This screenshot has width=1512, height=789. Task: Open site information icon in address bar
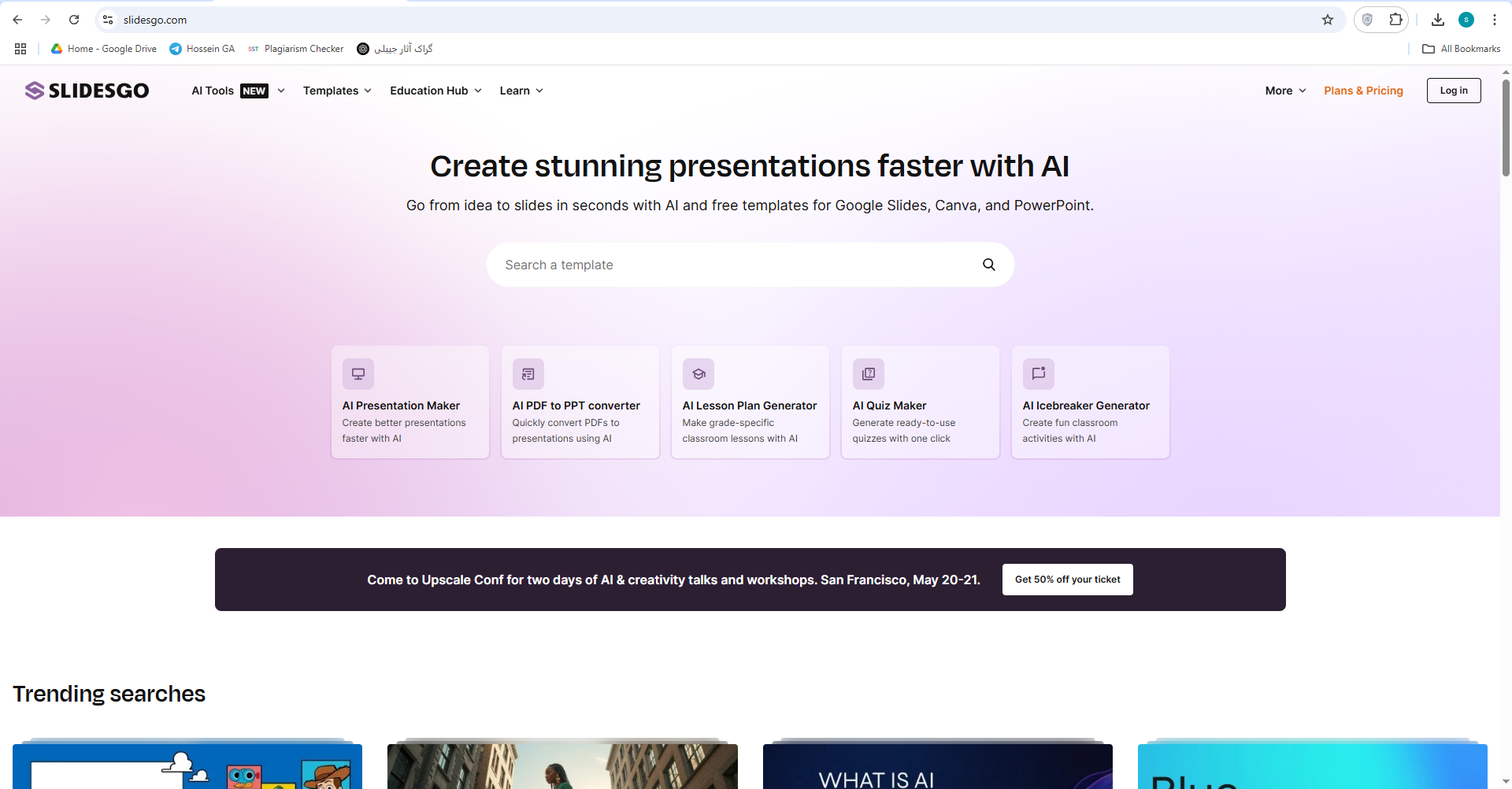click(109, 20)
